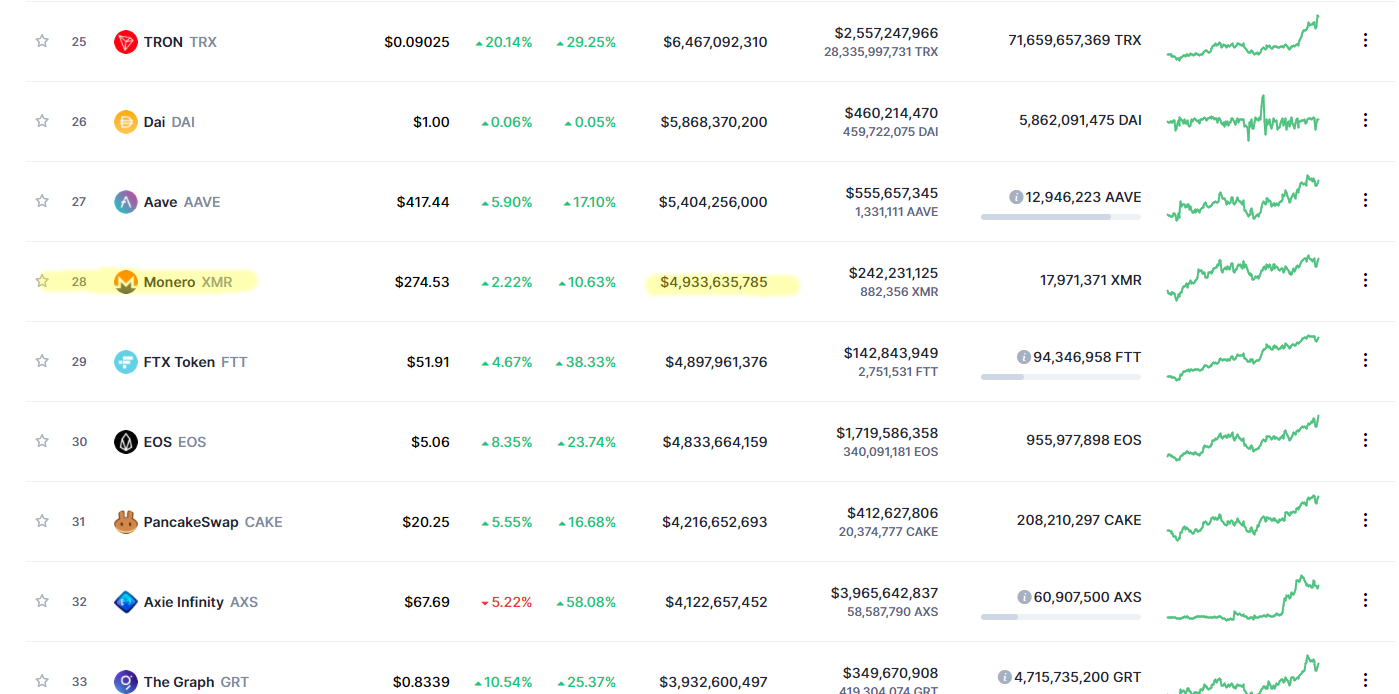Star Monero to add to watchlist
The width and height of the screenshot is (1399, 694).
pos(42,281)
